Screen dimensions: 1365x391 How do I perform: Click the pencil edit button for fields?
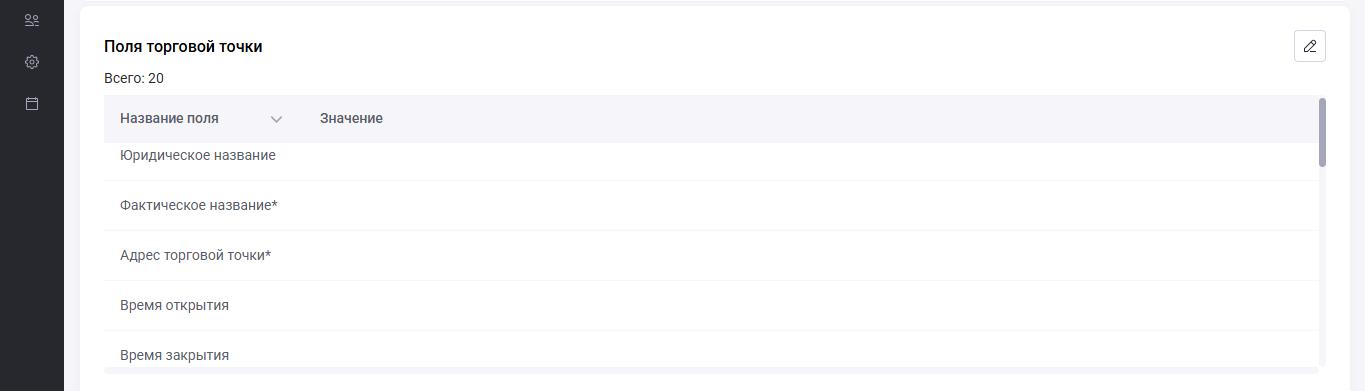[x=1309, y=46]
